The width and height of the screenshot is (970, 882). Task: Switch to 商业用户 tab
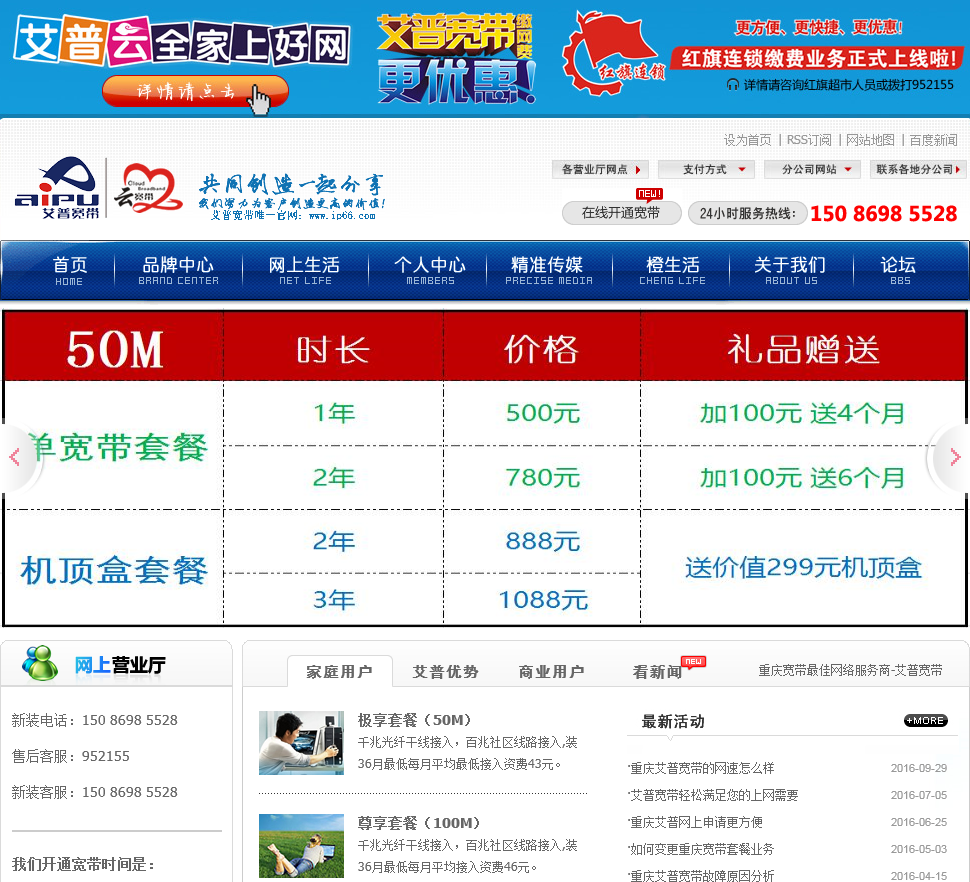pyautogui.click(x=551, y=671)
